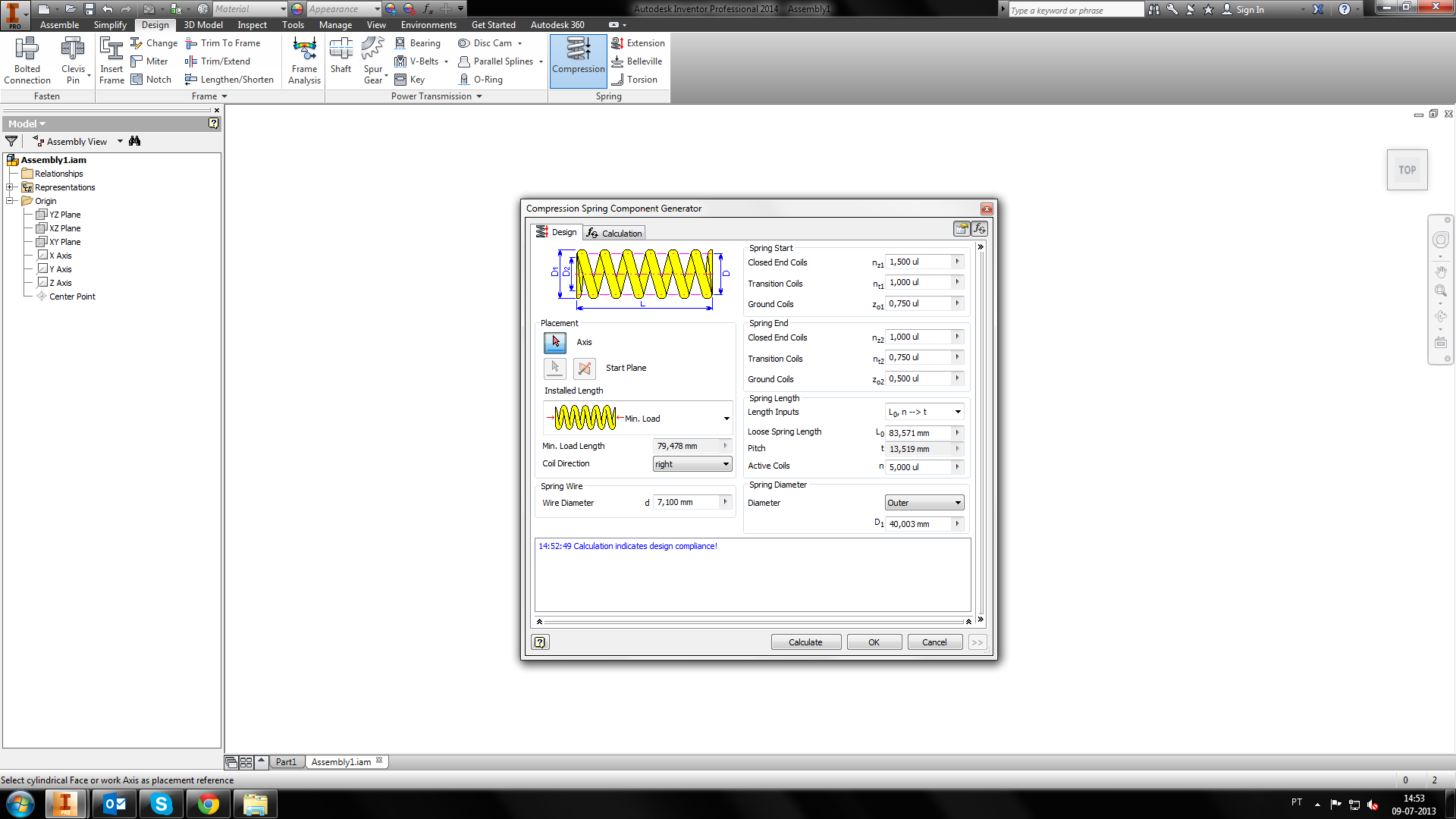Toggle the Start Plane flip direction button
1456x819 pixels.
[x=584, y=369]
